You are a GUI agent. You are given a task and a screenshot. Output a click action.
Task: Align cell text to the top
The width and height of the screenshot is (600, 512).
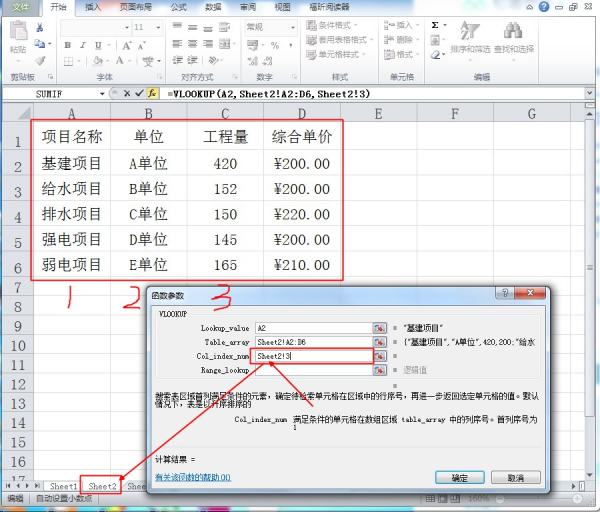pyautogui.click(x=177, y=26)
